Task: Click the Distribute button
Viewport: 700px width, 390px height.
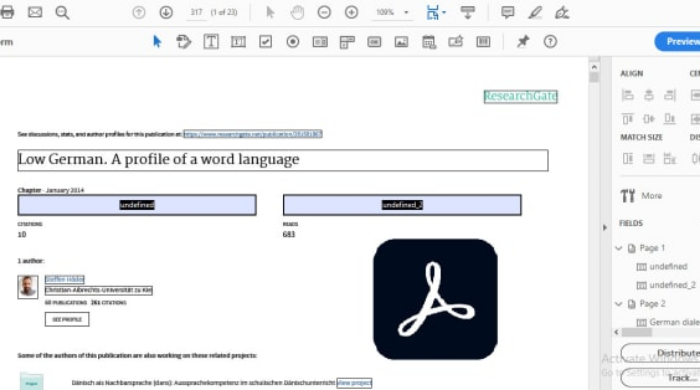Action: [661, 353]
